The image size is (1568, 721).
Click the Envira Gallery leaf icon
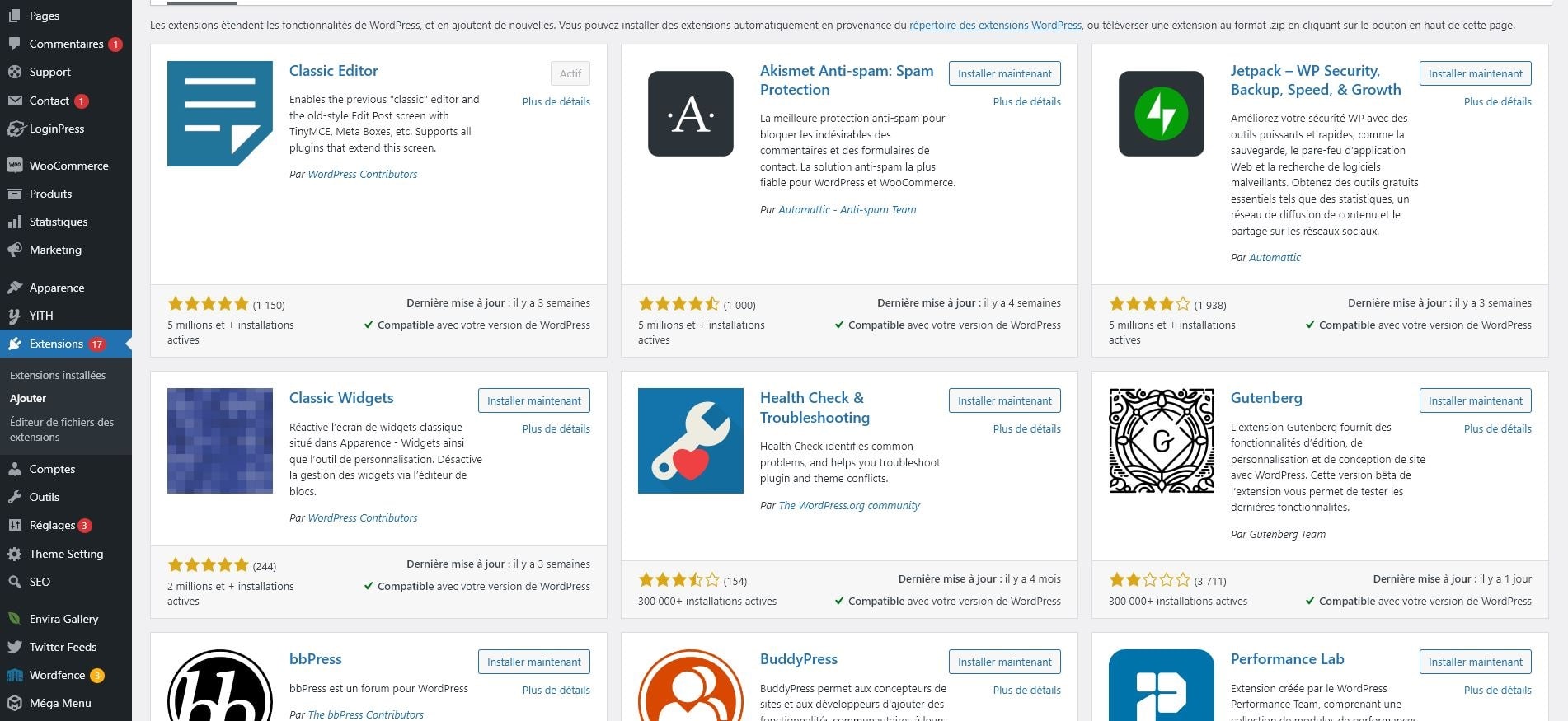coord(15,619)
